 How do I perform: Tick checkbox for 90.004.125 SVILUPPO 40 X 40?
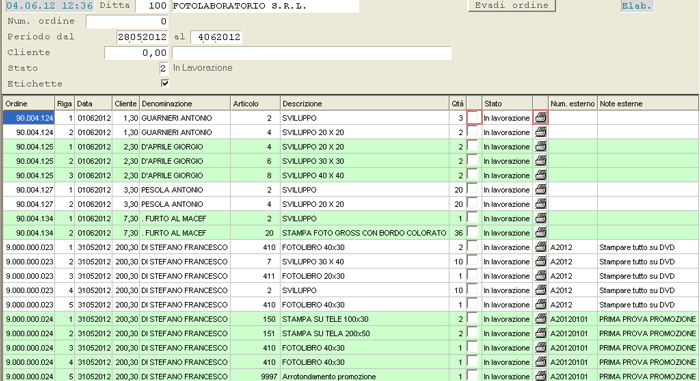[472, 174]
